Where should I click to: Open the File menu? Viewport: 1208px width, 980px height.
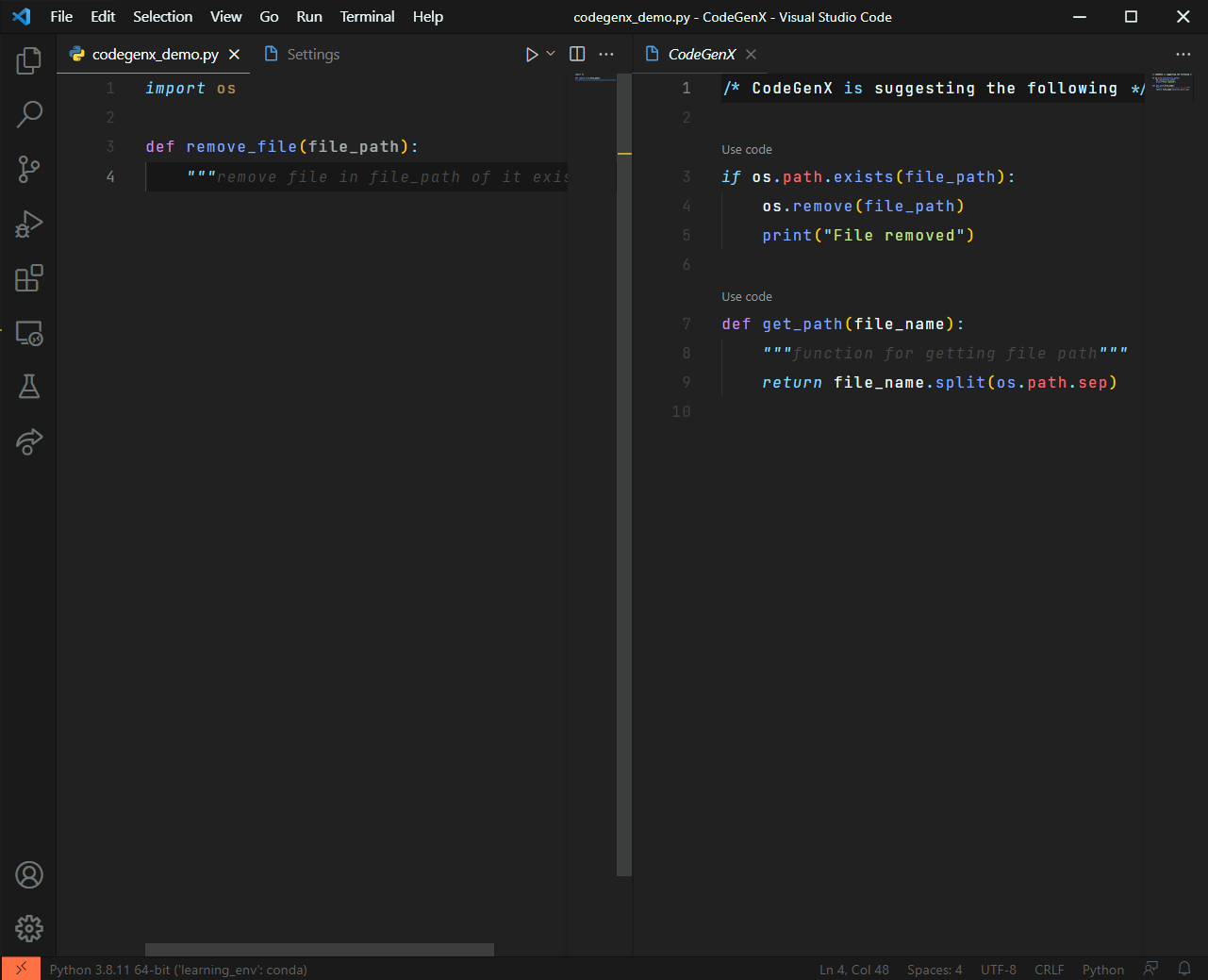[61, 17]
